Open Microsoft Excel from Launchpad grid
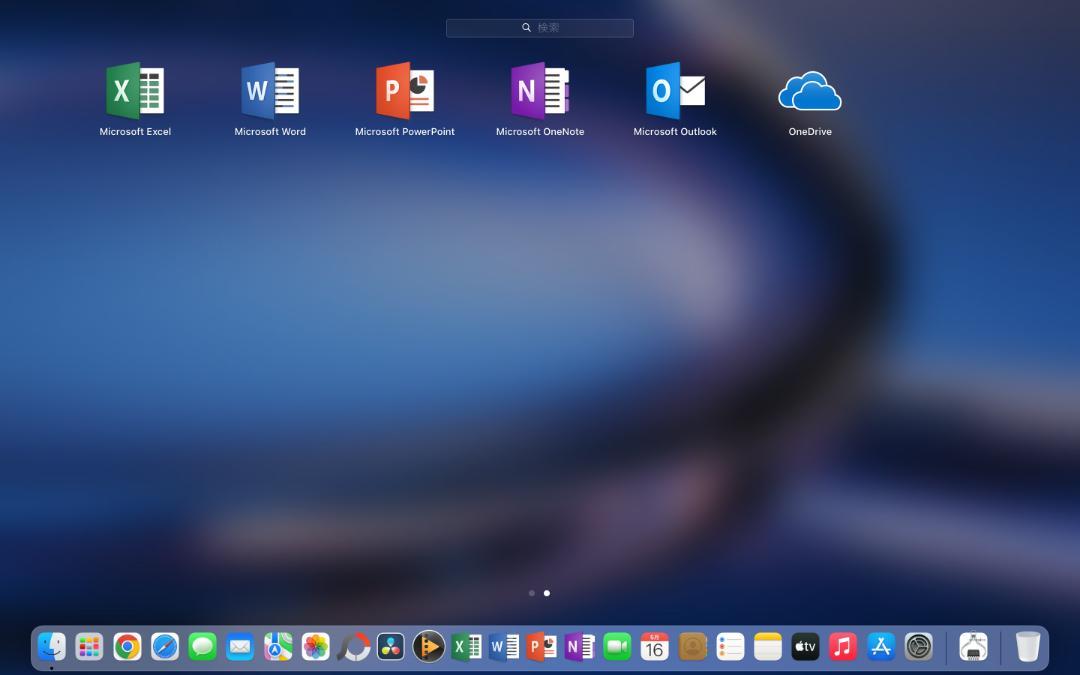 click(135, 90)
